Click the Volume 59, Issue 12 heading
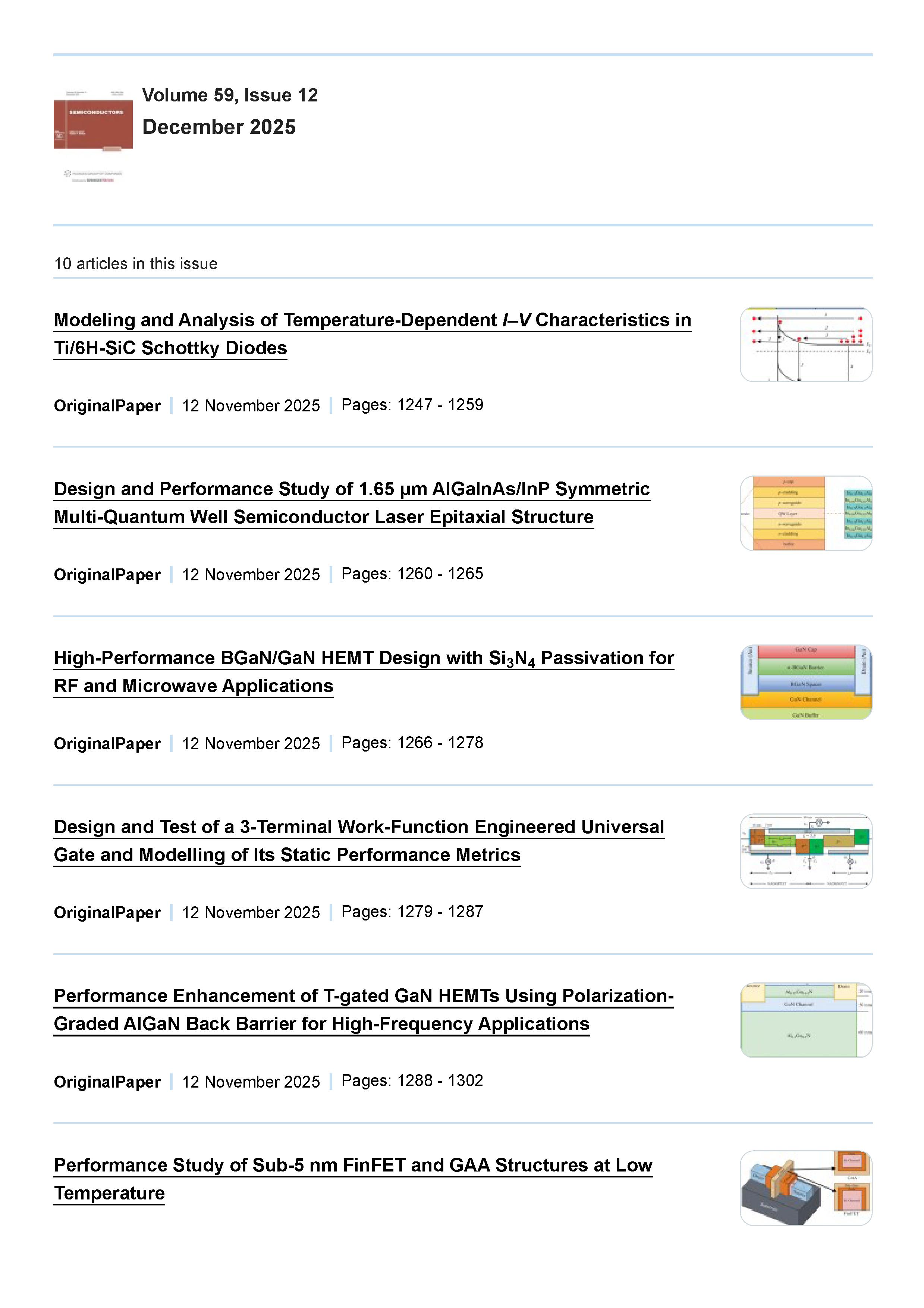This screenshot has width=924, height=1308. tap(230, 95)
